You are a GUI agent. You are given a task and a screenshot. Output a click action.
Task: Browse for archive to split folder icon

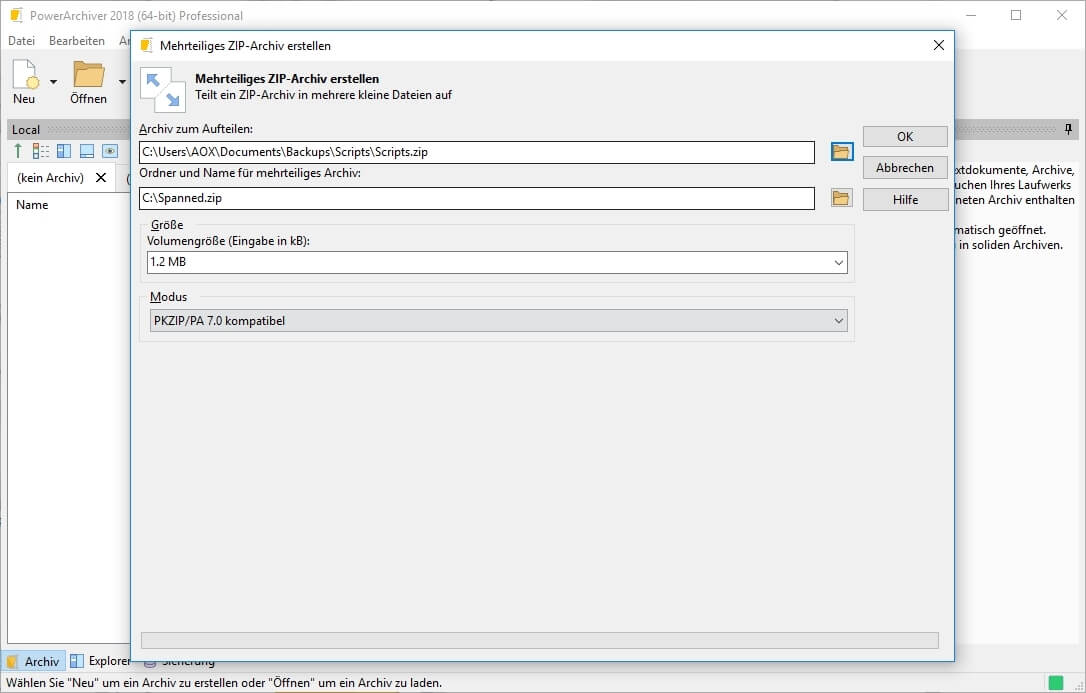point(841,152)
